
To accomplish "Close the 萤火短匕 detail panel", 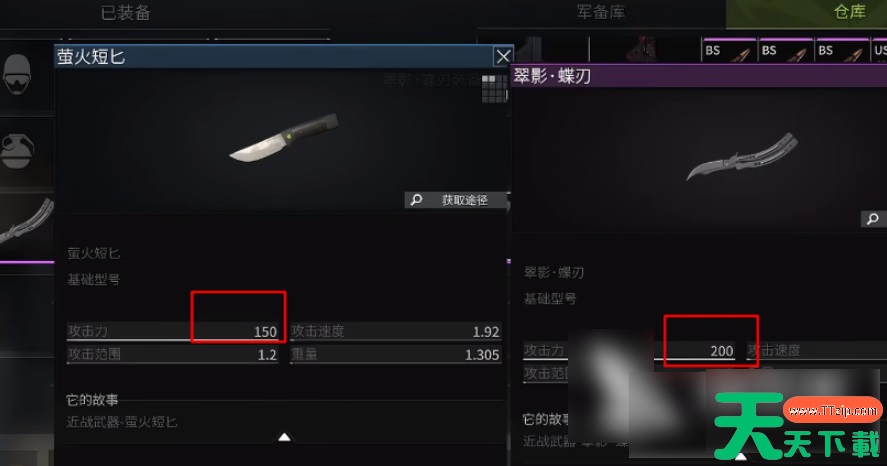I will pos(503,56).
